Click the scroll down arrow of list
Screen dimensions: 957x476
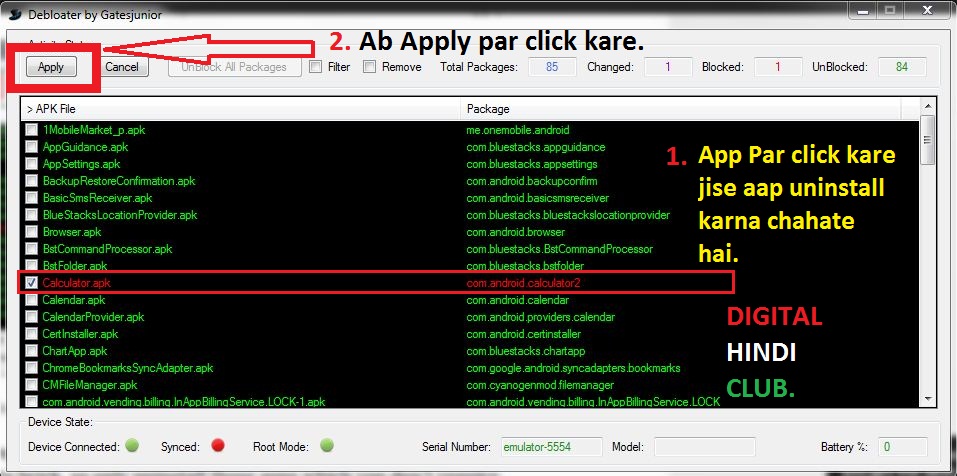coord(928,399)
